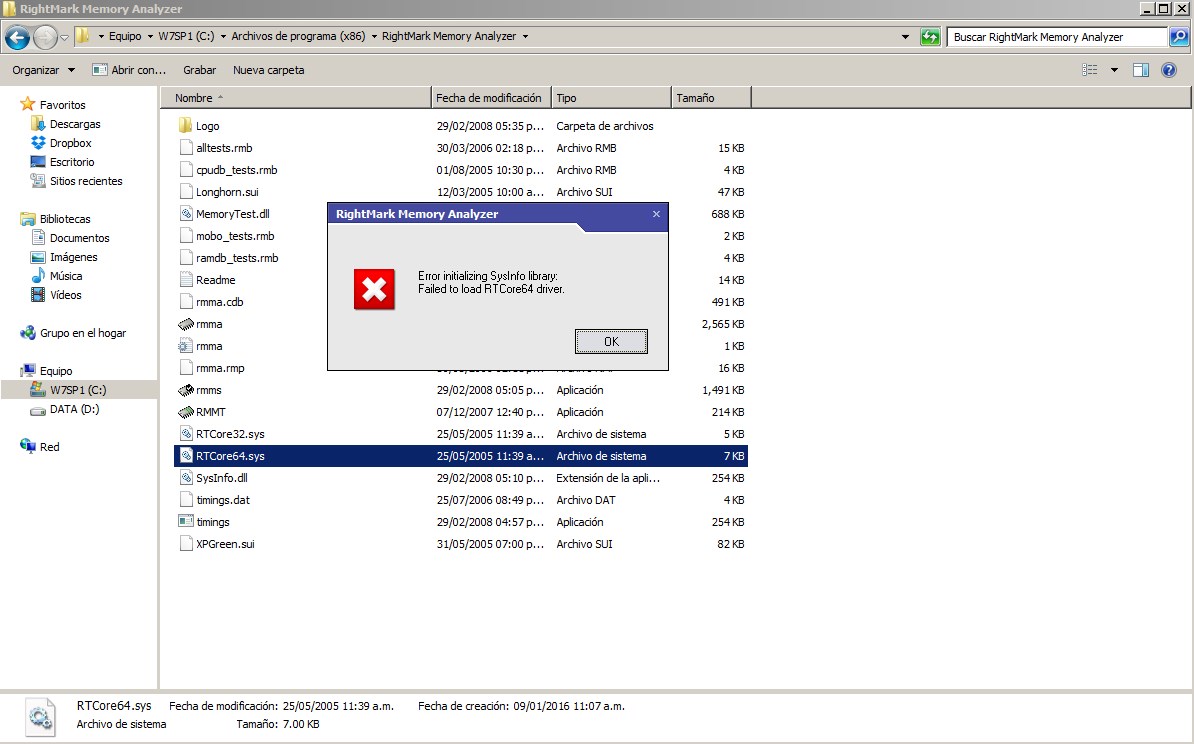The height and width of the screenshot is (744, 1194).
Task: Select drive W7SP1 (C:) in sidebar
Action: pyautogui.click(x=78, y=390)
